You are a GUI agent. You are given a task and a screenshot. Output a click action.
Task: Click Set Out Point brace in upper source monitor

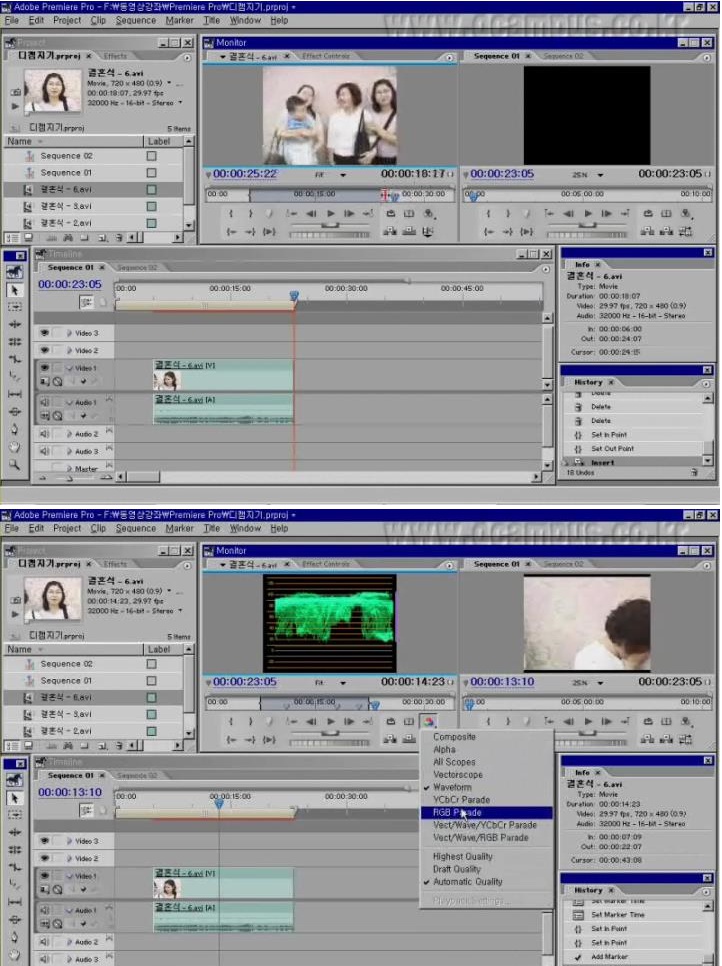tap(250, 214)
